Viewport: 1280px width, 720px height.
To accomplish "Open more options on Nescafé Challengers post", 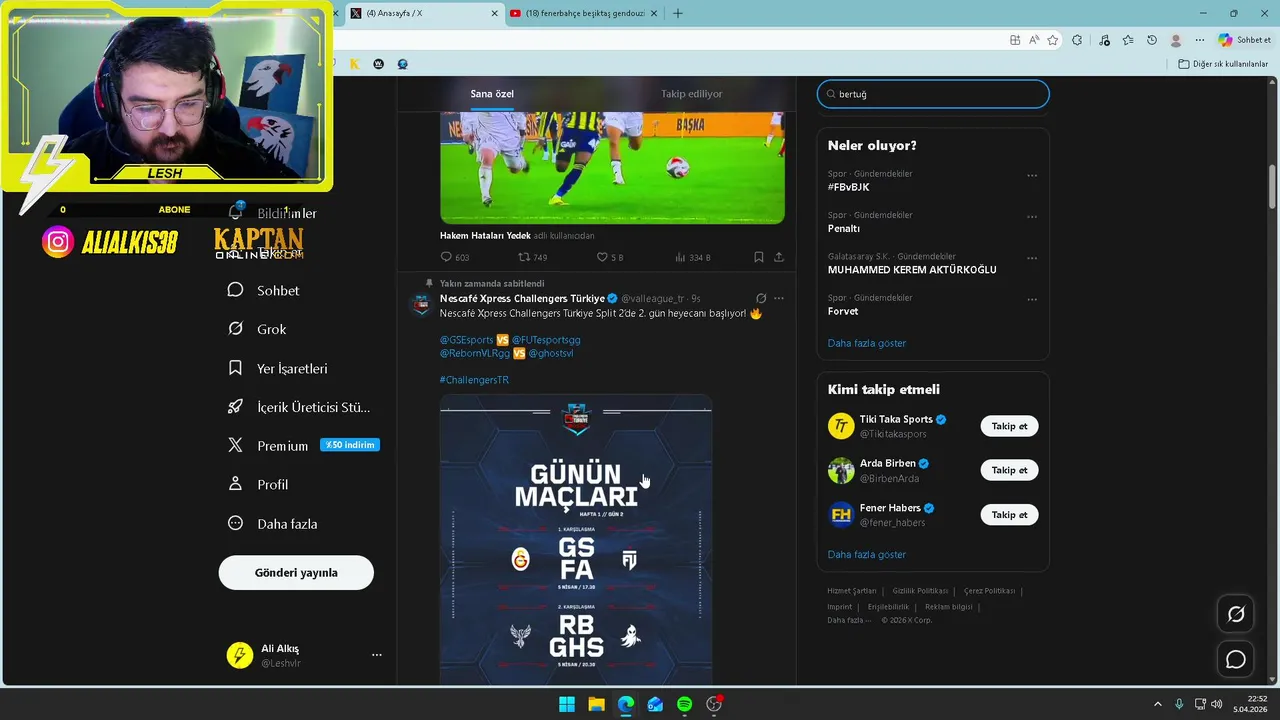I will pos(779,298).
